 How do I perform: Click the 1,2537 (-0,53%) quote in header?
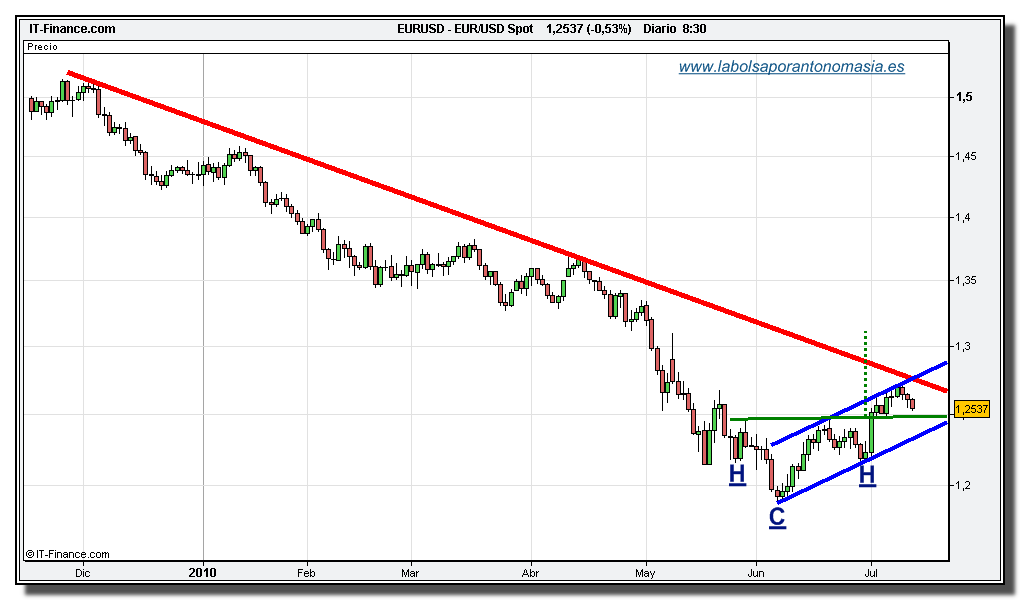click(x=588, y=29)
